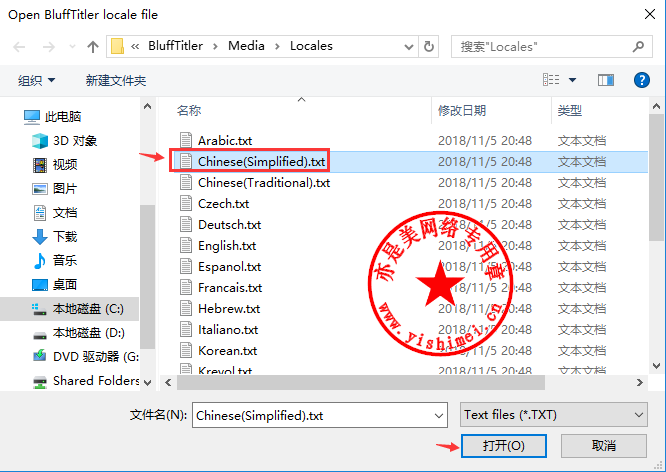Go up one folder level arrow
Screen dimensions: 666x472
93,46
